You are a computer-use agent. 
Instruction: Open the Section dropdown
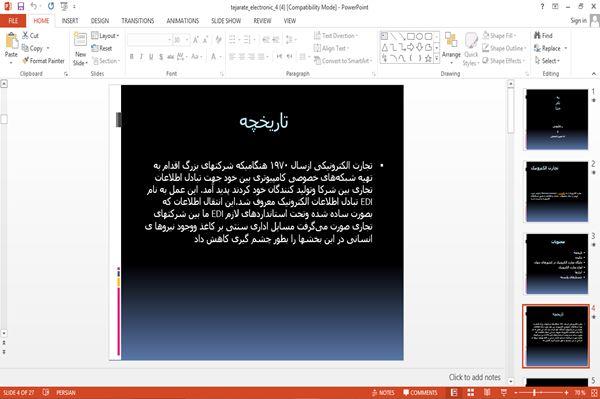point(106,61)
